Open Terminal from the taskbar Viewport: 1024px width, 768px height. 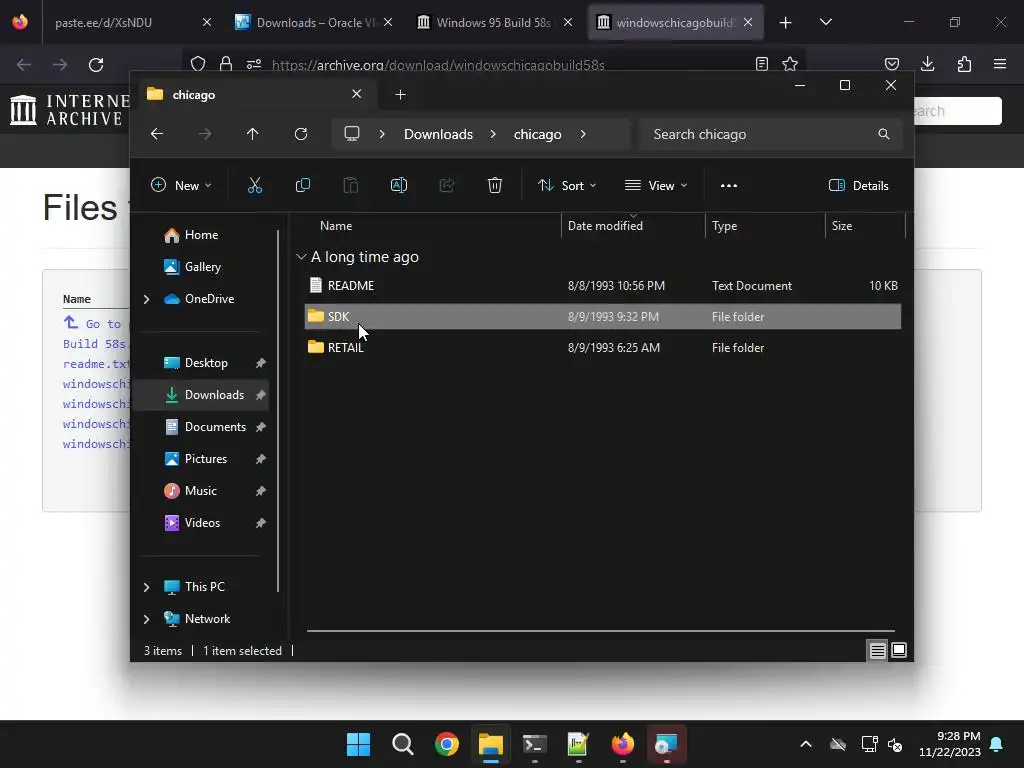(535, 744)
